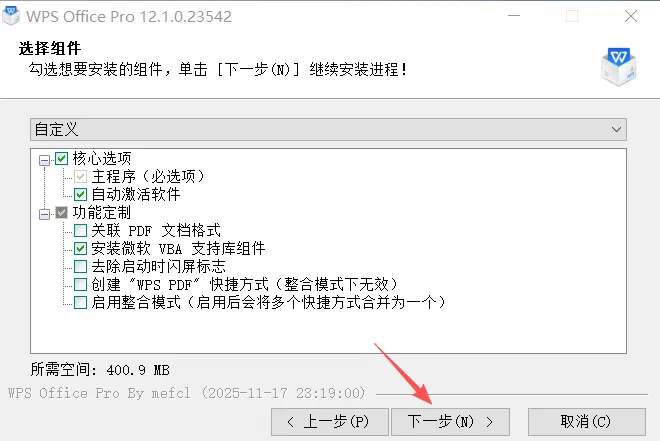Select the 功能定制 label in tree
This screenshot has height=441, width=660.
[x=102, y=213]
